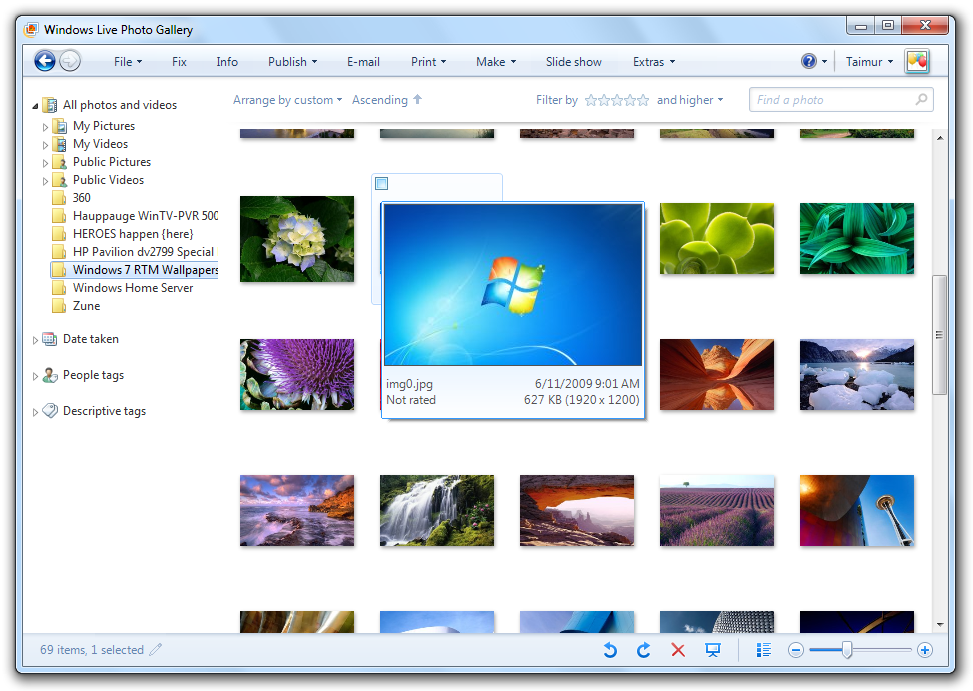
Task: Click the Slide show toolbar button
Action: pos(573,62)
